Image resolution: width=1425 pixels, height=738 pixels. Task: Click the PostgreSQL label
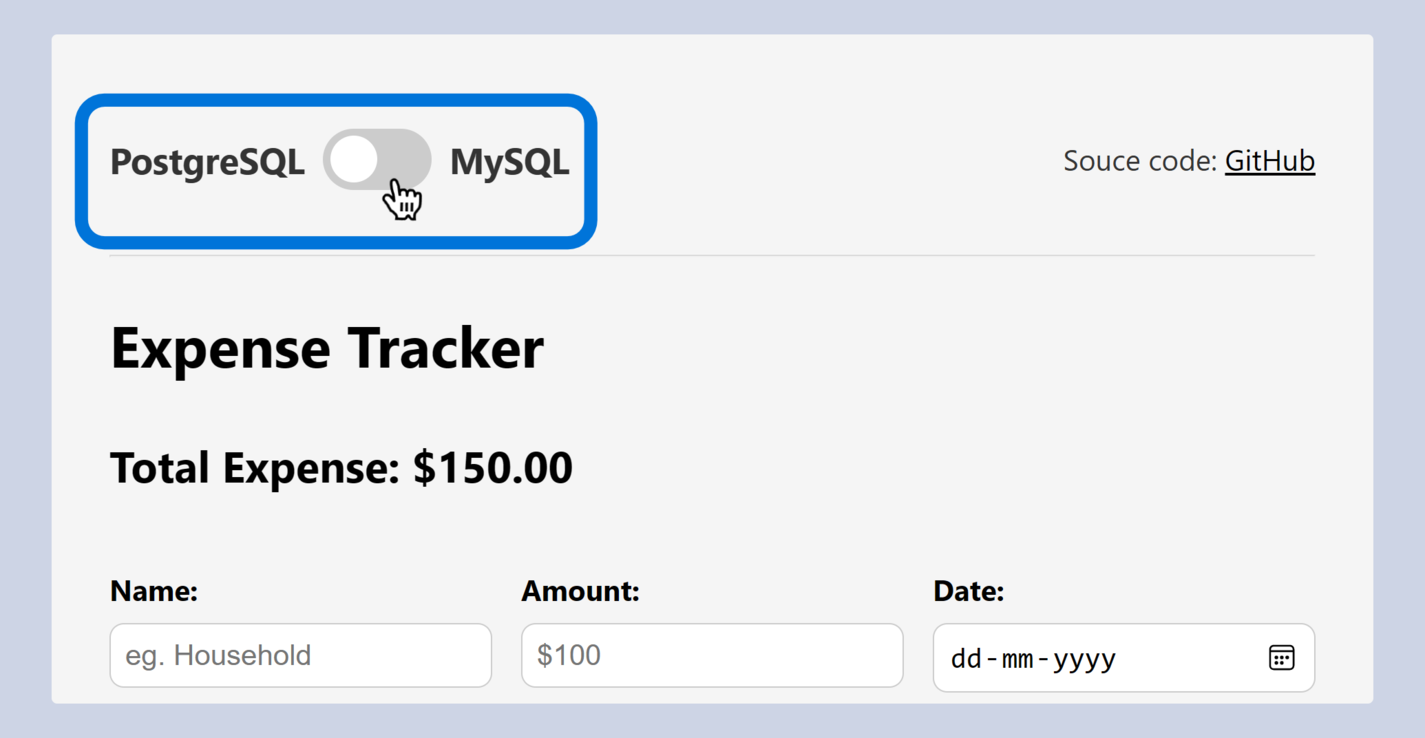coord(207,162)
